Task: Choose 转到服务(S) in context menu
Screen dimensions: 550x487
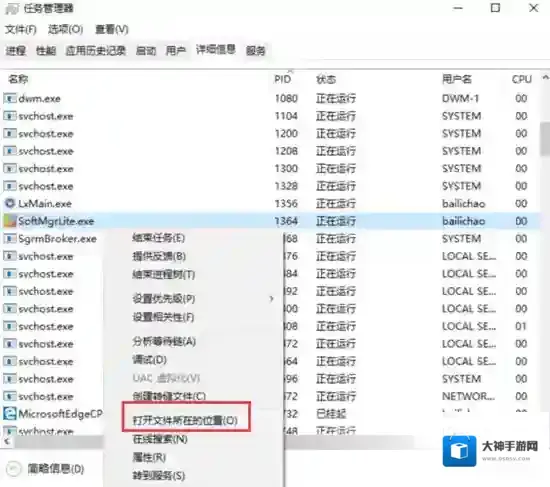Action: (159, 475)
